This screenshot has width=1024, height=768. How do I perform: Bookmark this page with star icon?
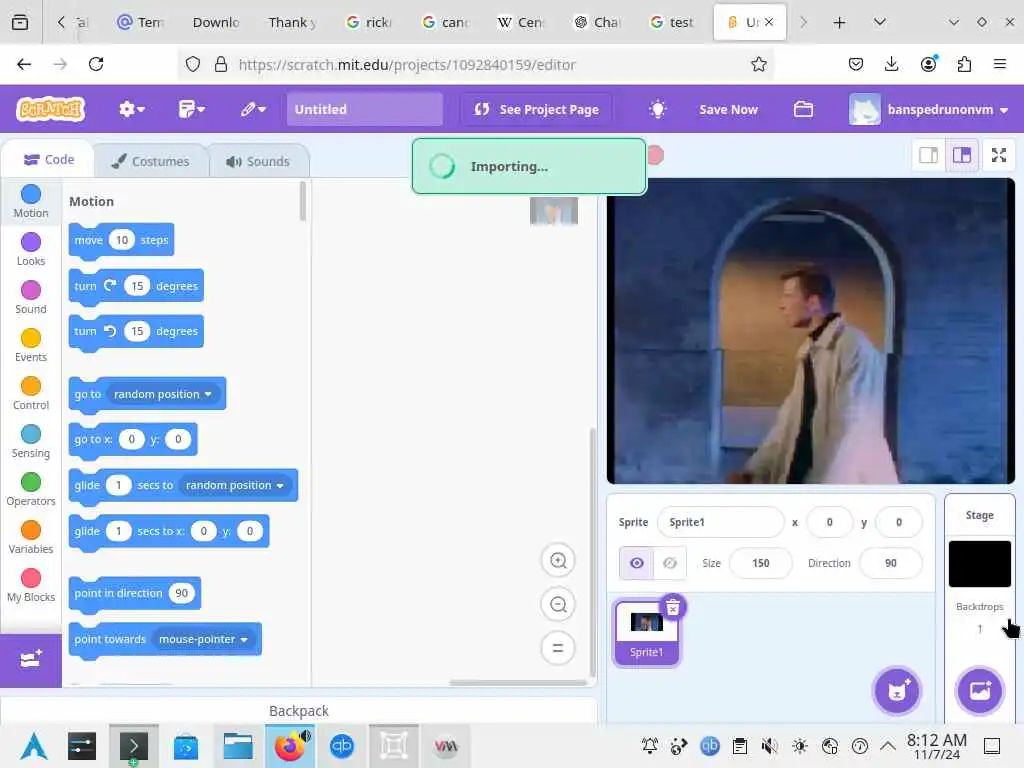pos(758,64)
